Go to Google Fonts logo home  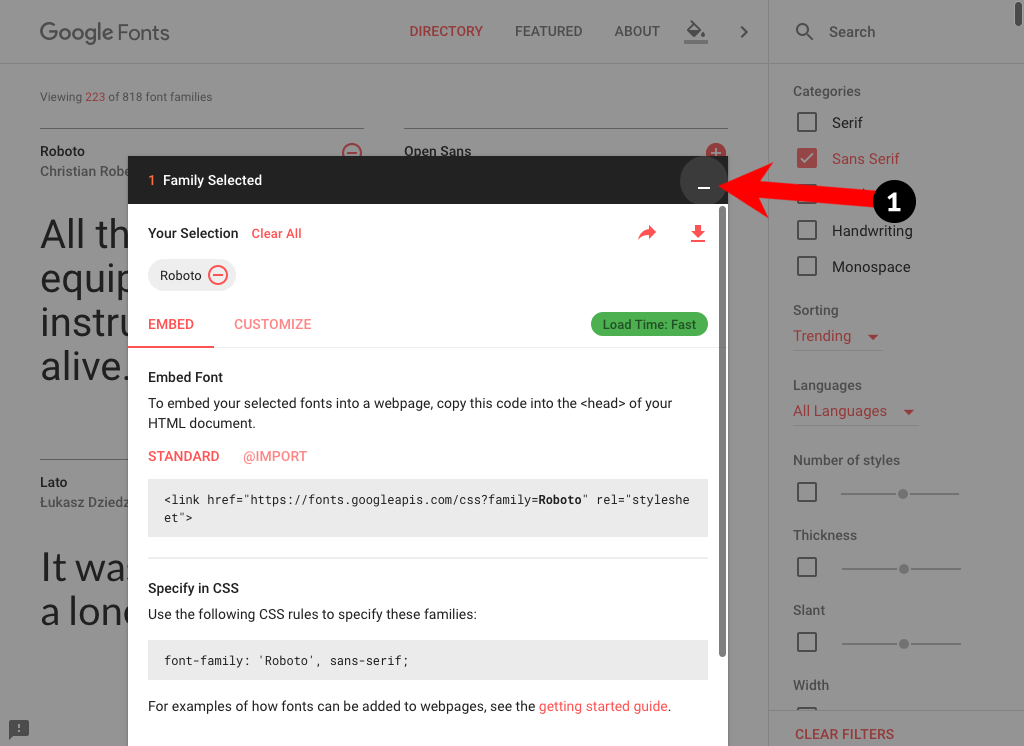click(x=104, y=32)
